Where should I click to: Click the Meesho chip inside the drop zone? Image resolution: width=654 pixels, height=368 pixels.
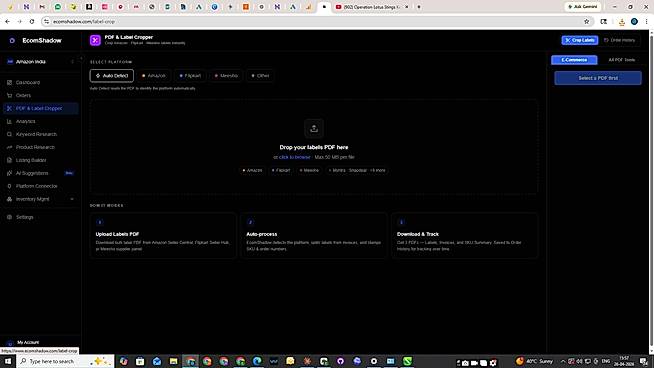[309, 170]
